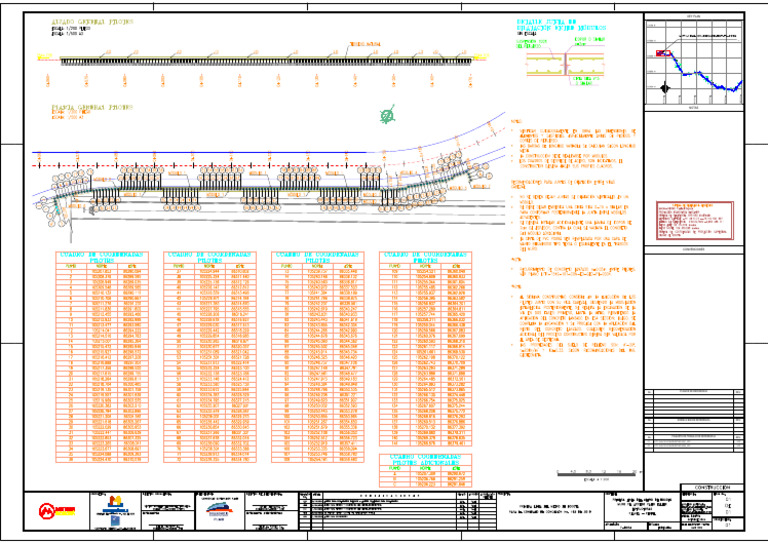Screen dimensions: 768x543
Task: Select the expansion joint detail drawing
Action: coord(565,64)
